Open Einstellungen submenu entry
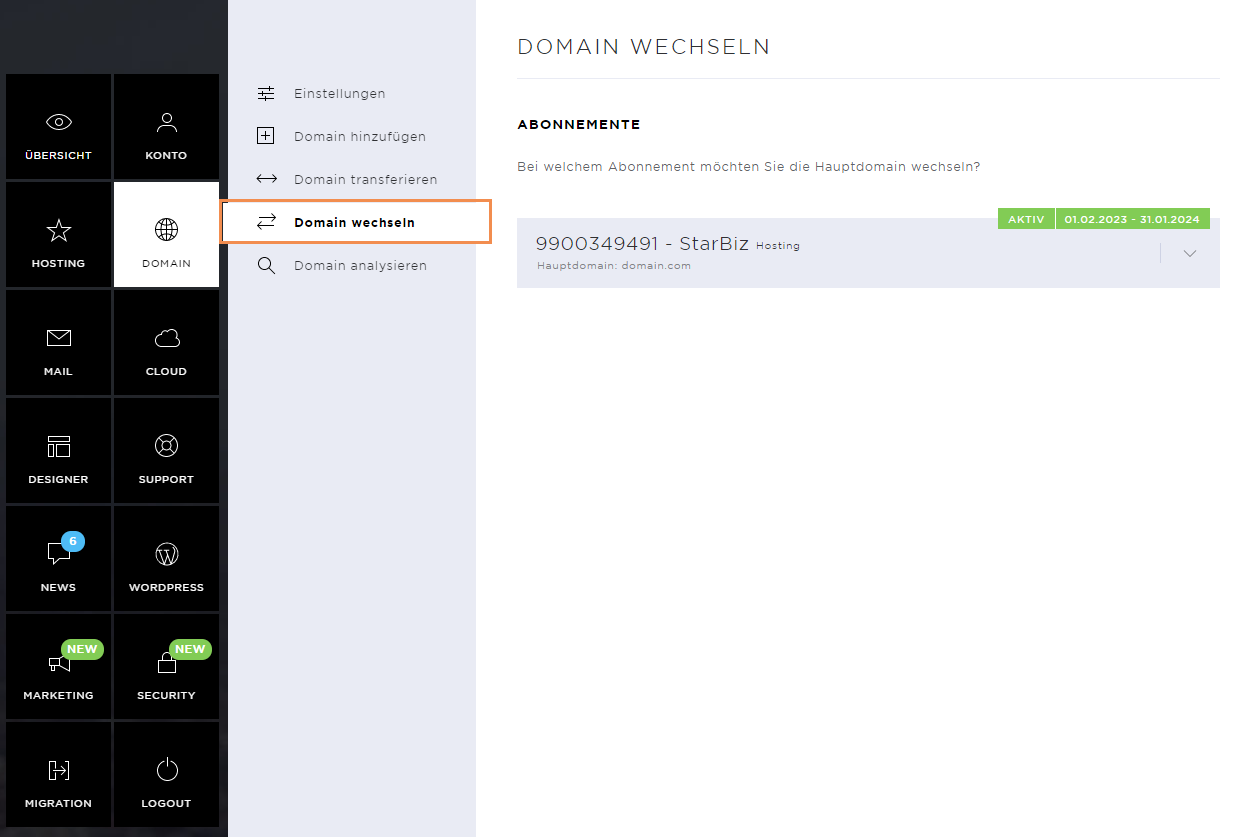This screenshot has height=837, width=1256. [340, 93]
